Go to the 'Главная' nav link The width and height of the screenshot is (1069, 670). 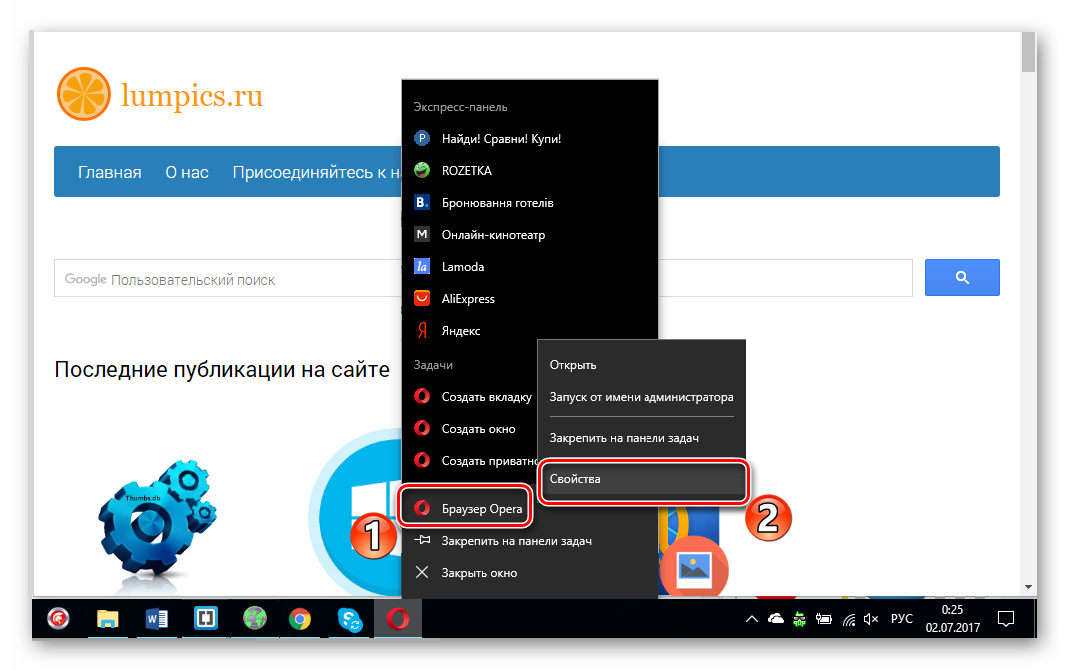tap(110, 172)
